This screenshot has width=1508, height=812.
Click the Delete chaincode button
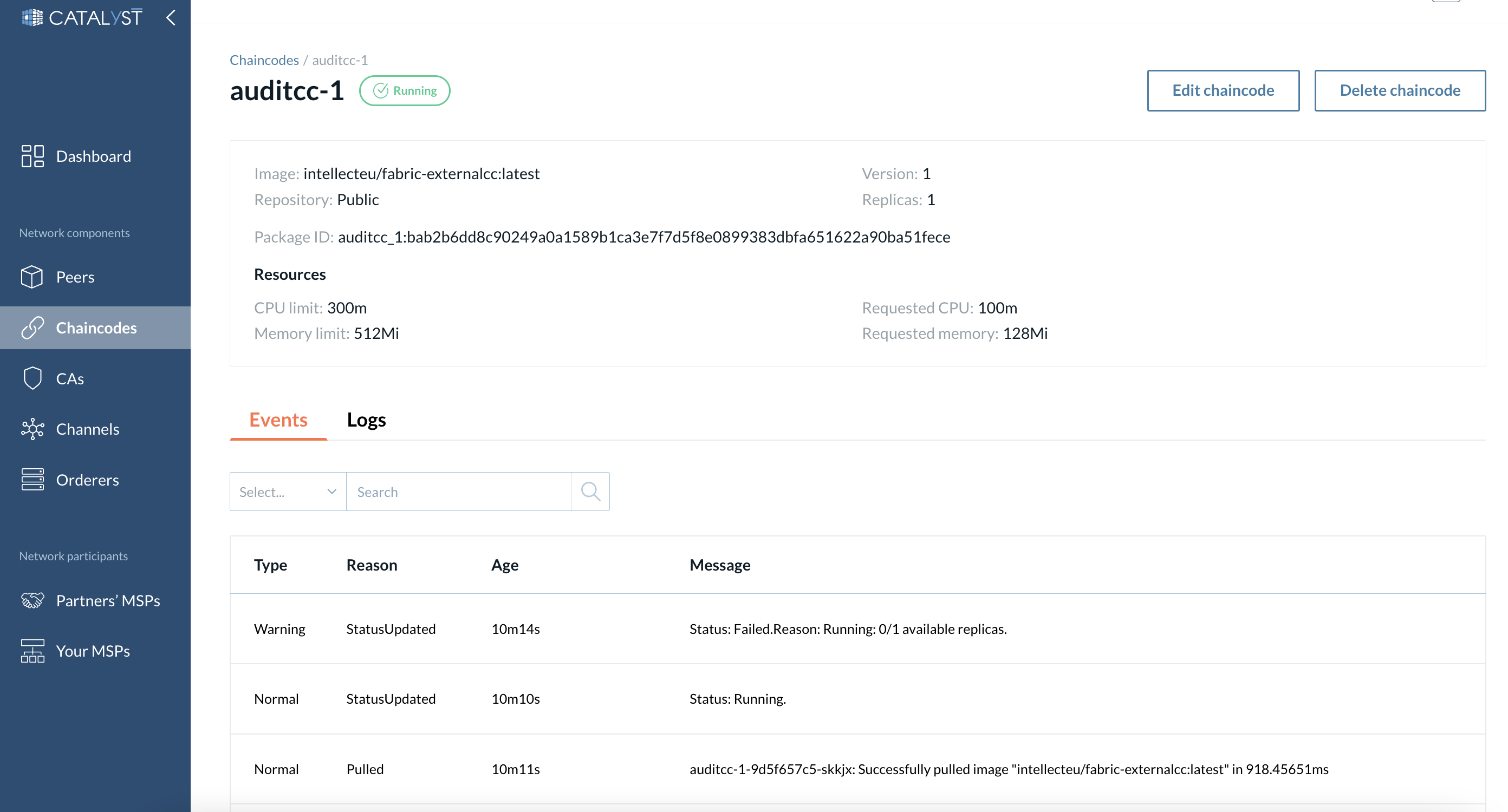pos(1400,91)
